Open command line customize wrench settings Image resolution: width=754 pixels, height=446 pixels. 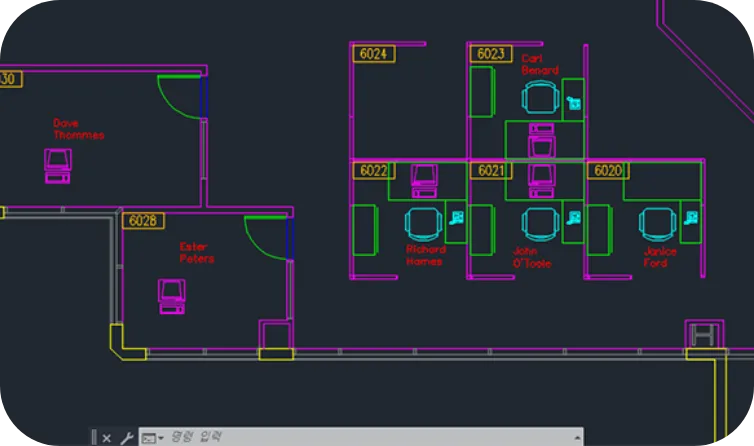click(126, 438)
